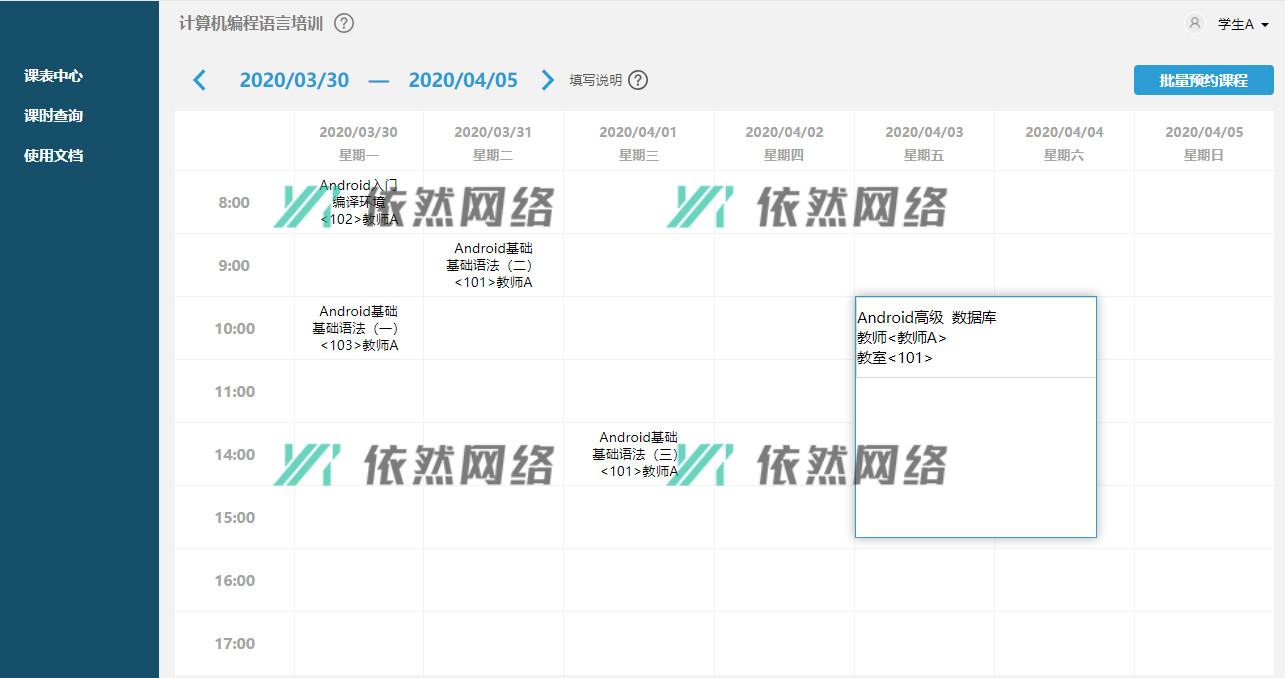This screenshot has width=1285, height=678.
Task: Click the end date 2020/04/05 in header
Action: coord(463,80)
